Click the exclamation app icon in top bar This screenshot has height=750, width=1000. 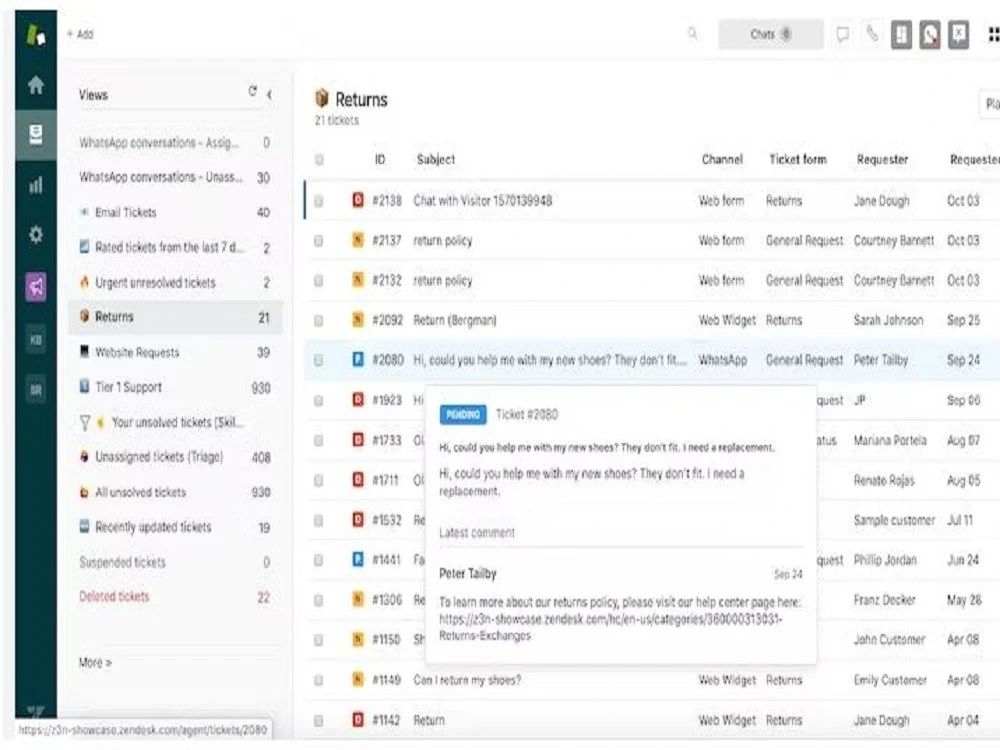point(901,34)
